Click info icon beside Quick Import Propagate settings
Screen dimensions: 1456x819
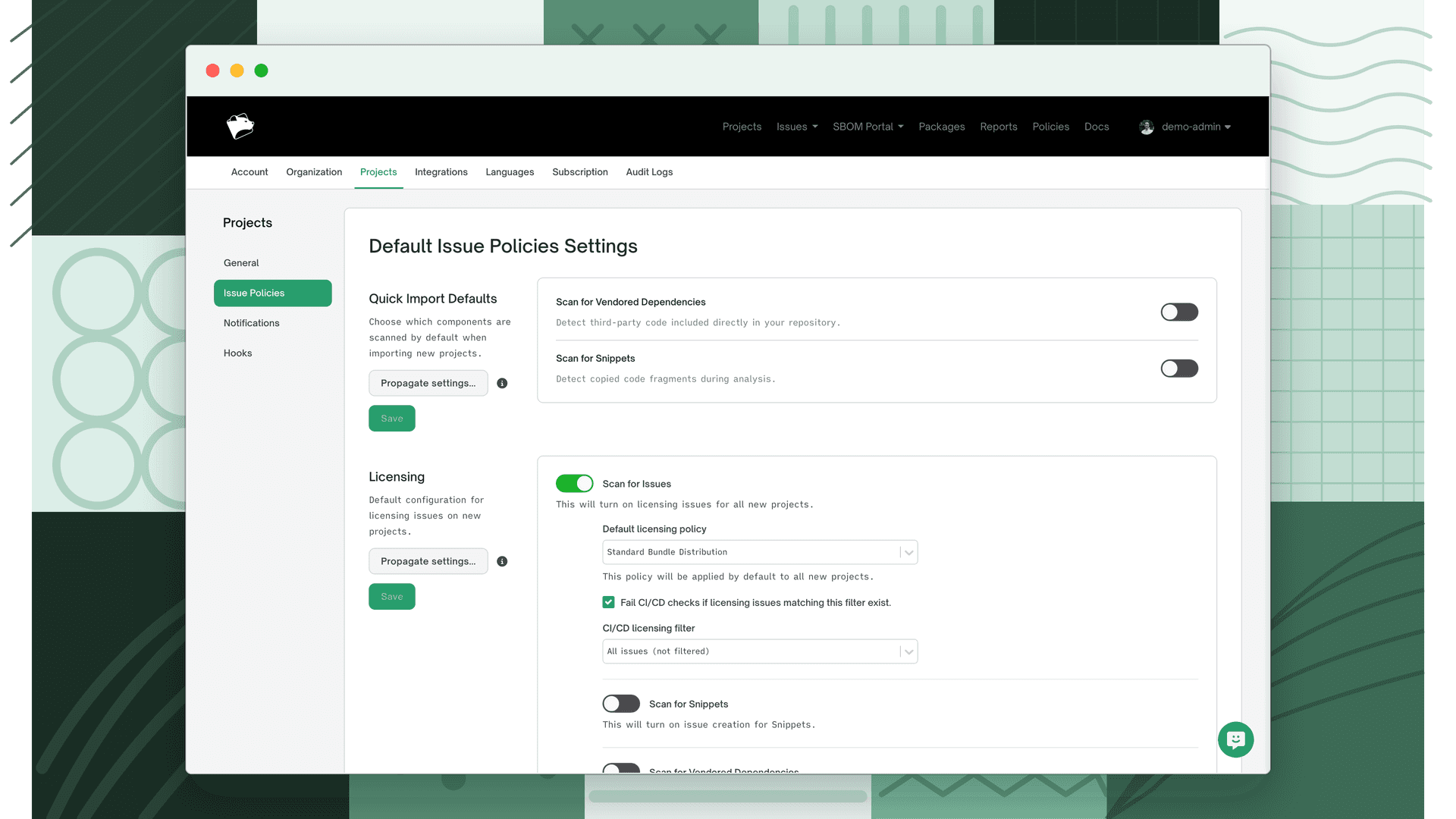click(502, 384)
